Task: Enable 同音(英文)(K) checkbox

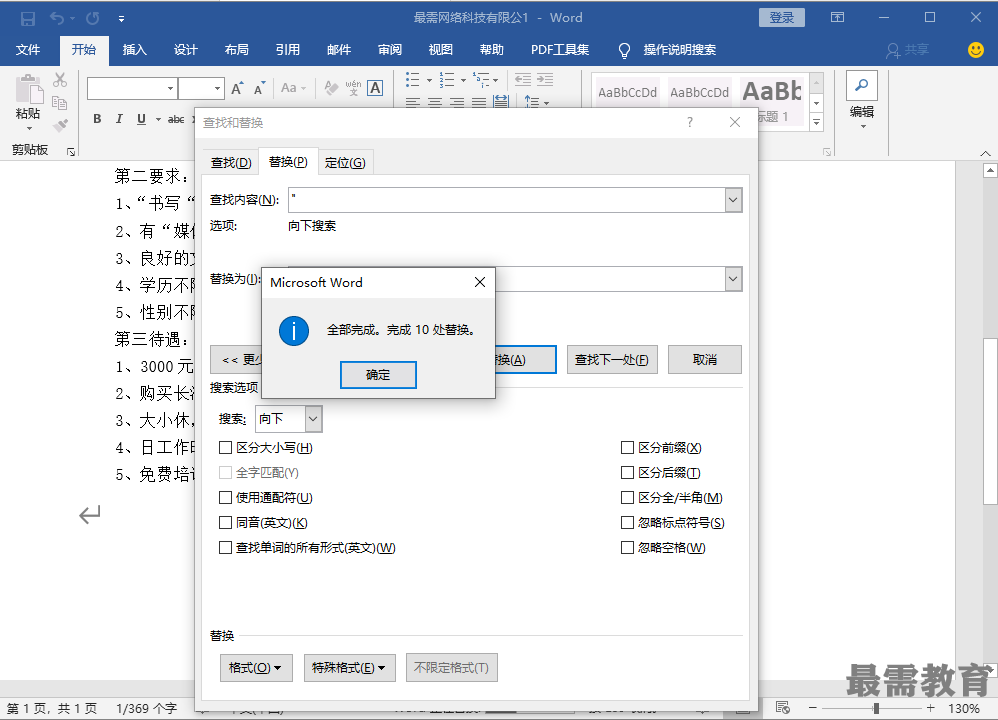Action: pos(225,523)
